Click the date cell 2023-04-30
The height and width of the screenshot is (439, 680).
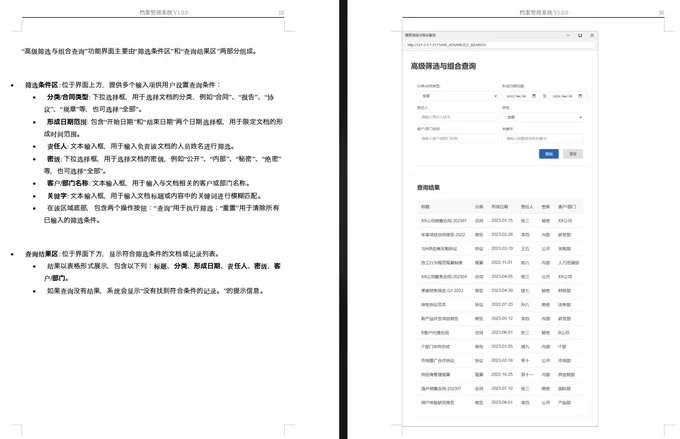(x=502, y=291)
